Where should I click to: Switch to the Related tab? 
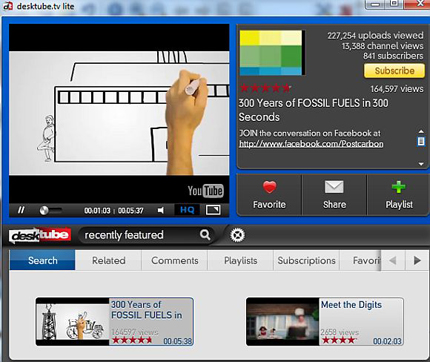109,260
